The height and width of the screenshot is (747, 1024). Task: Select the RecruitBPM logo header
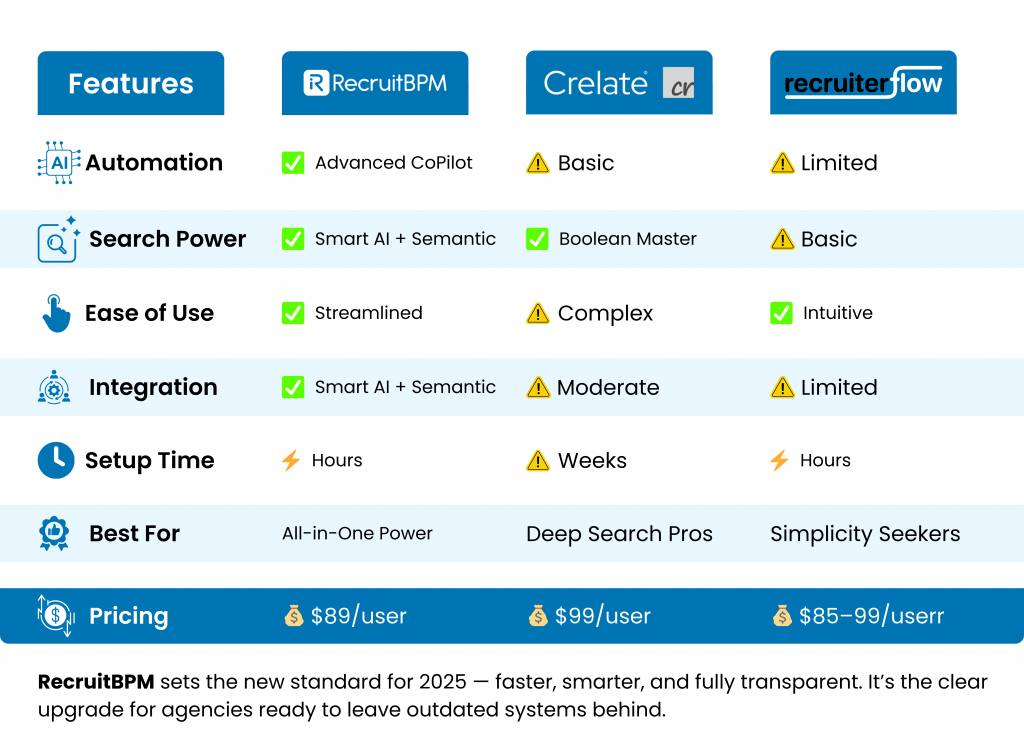click(x=375, y=83)
